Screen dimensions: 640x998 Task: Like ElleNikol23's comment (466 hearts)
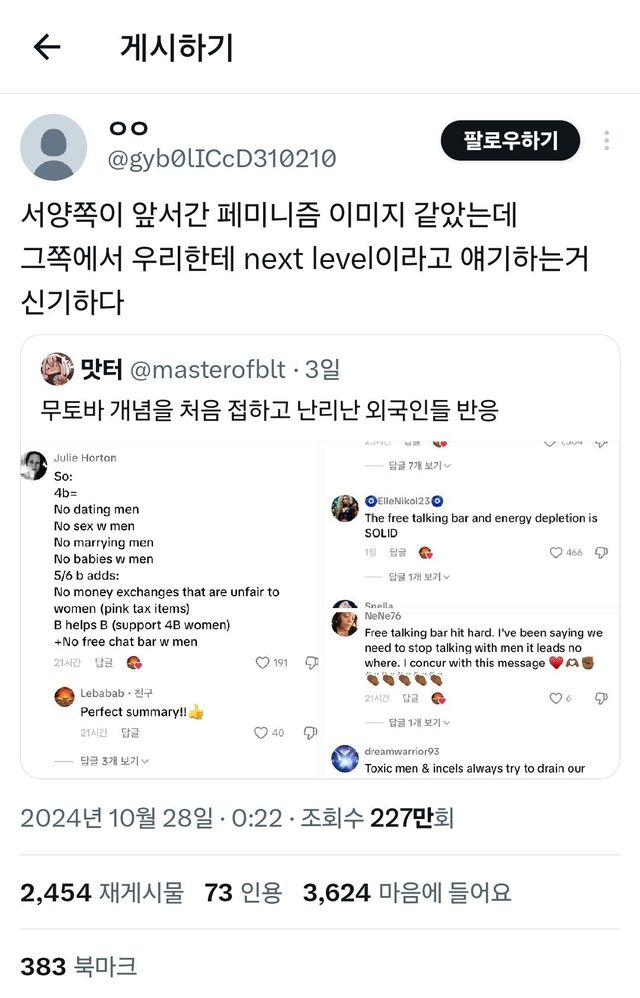tap(556, 552)
